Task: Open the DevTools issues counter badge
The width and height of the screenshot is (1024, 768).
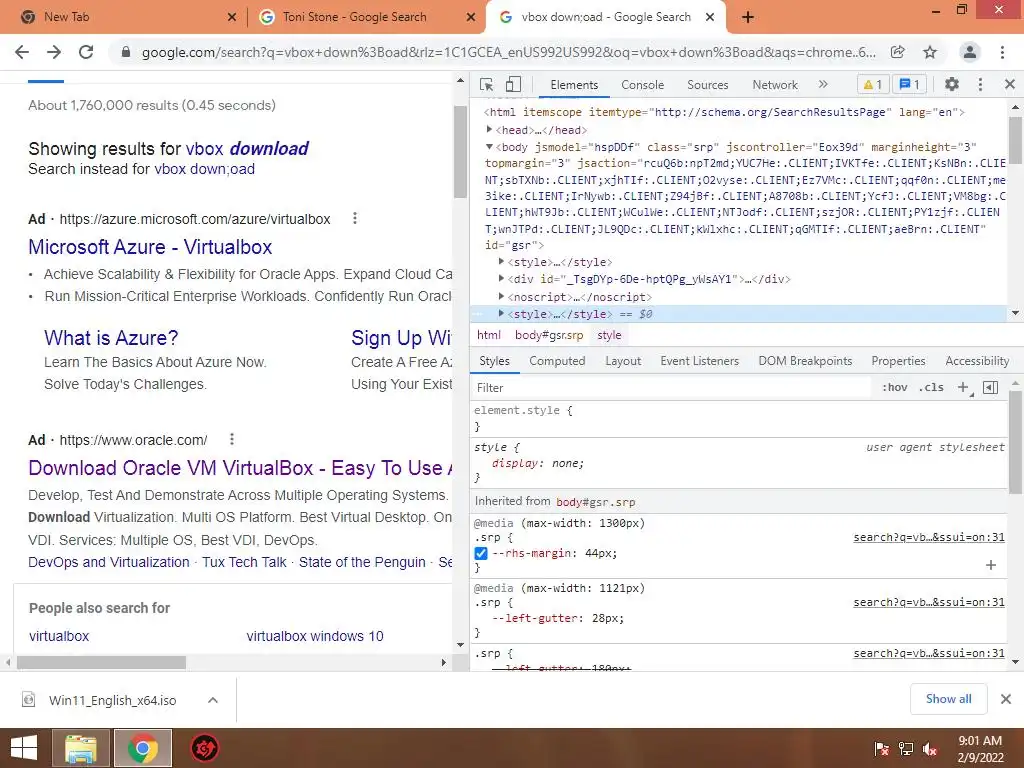Action: (910, 84)
